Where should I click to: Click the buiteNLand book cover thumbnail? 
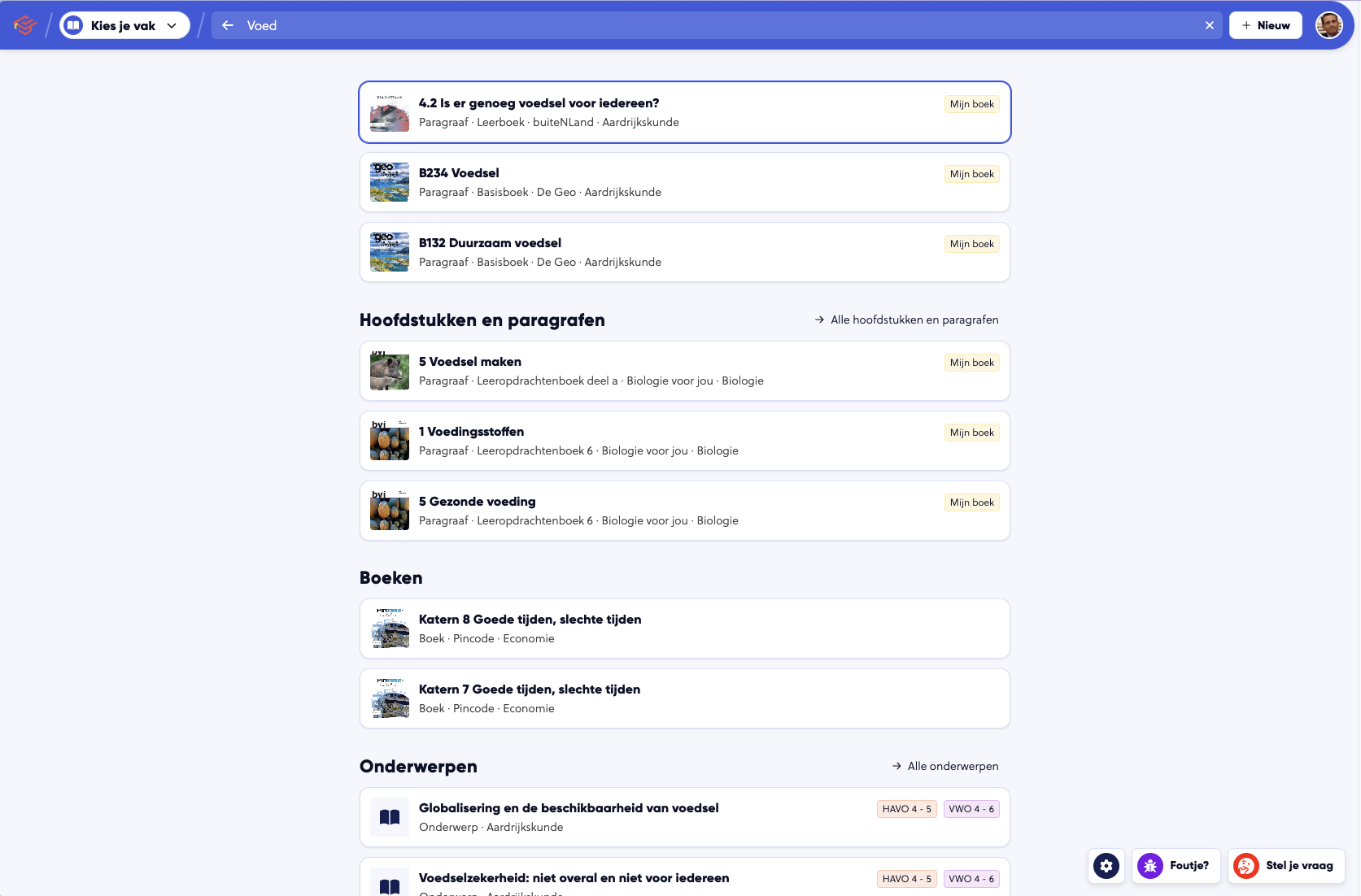[x=389, y=112]
